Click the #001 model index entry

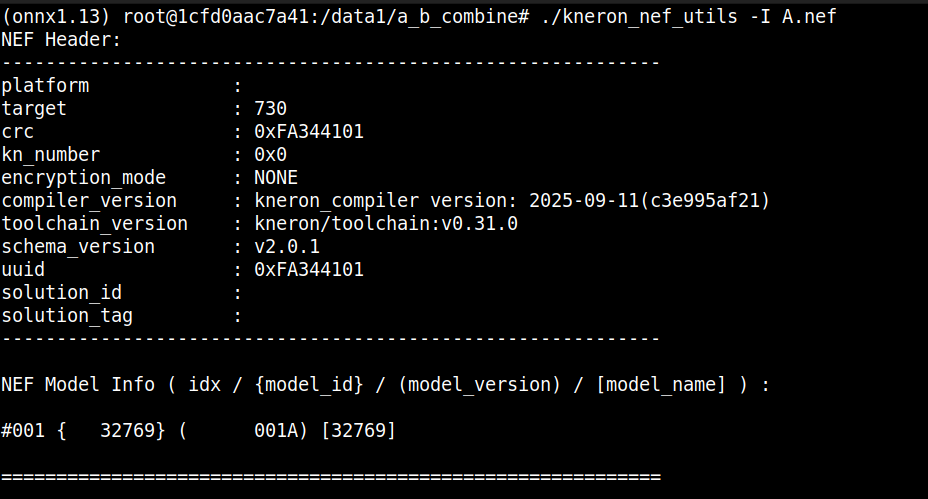(23, 431)
